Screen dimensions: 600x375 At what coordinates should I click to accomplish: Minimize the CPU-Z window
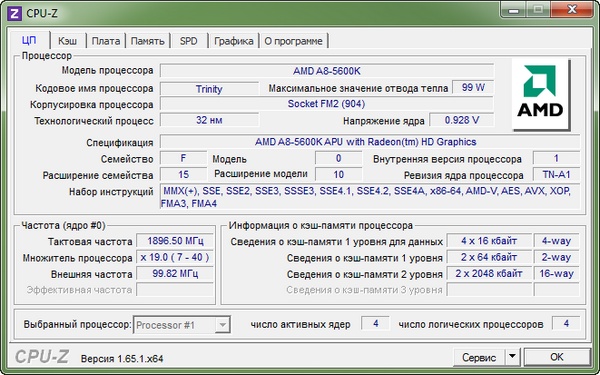(x=514, y=10)
